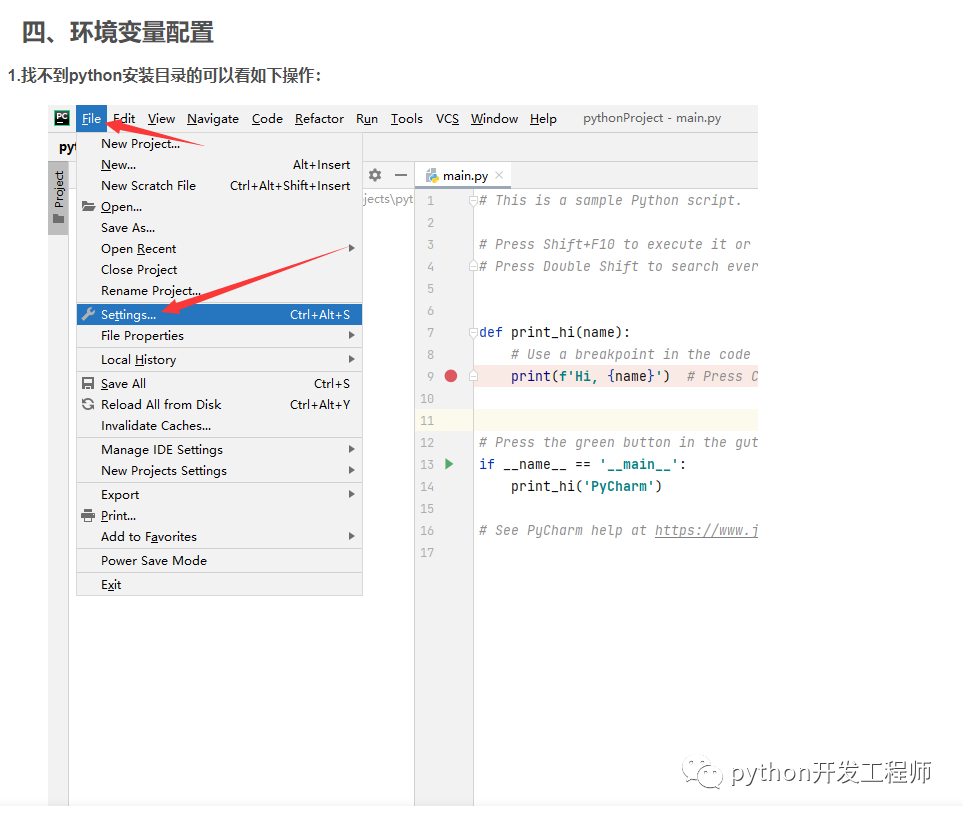The image size is (963, 817).
Task: Expand the Local History submenu
Action: click(x=351, y=360)
